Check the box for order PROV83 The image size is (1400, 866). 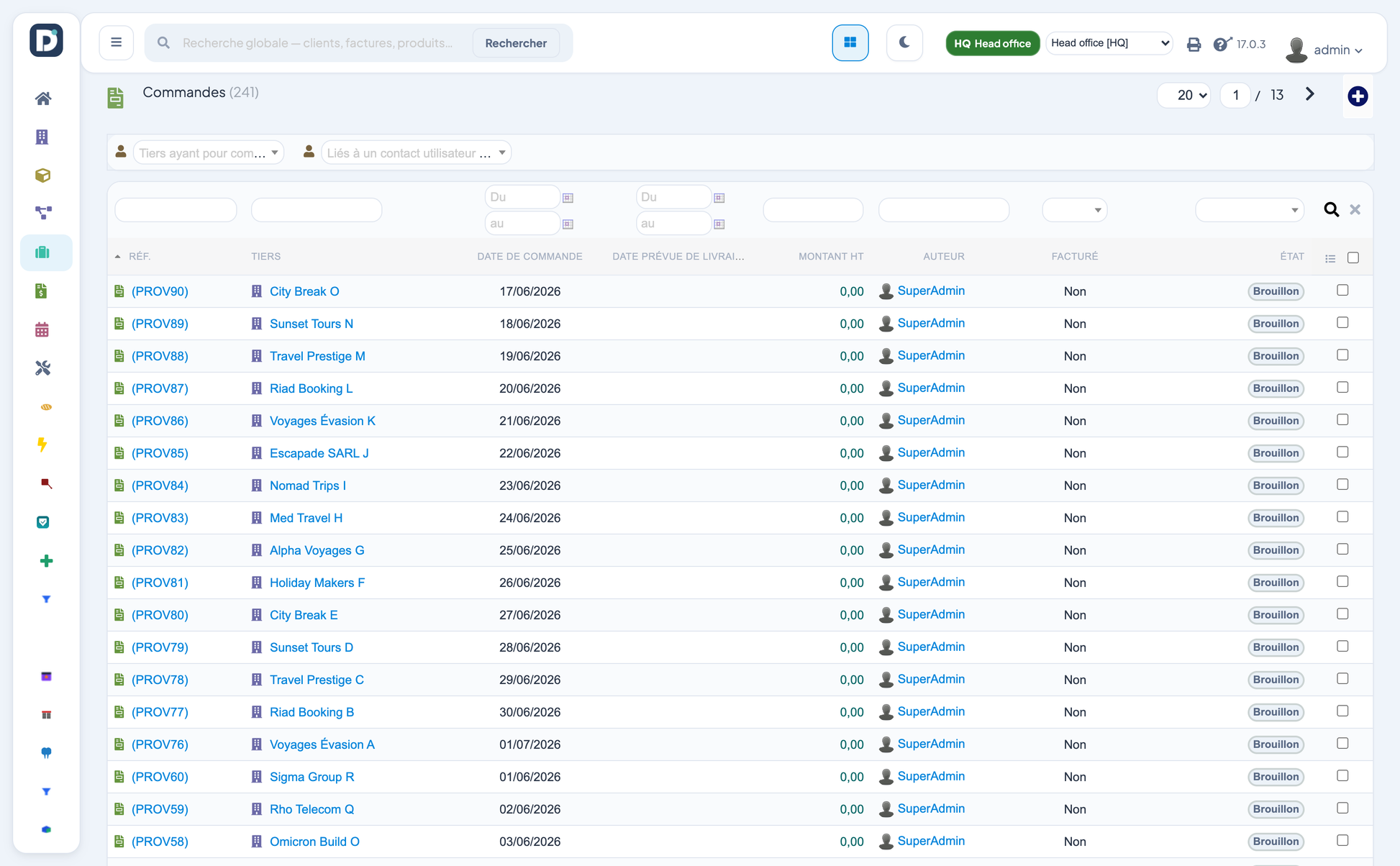(1342, 517)
